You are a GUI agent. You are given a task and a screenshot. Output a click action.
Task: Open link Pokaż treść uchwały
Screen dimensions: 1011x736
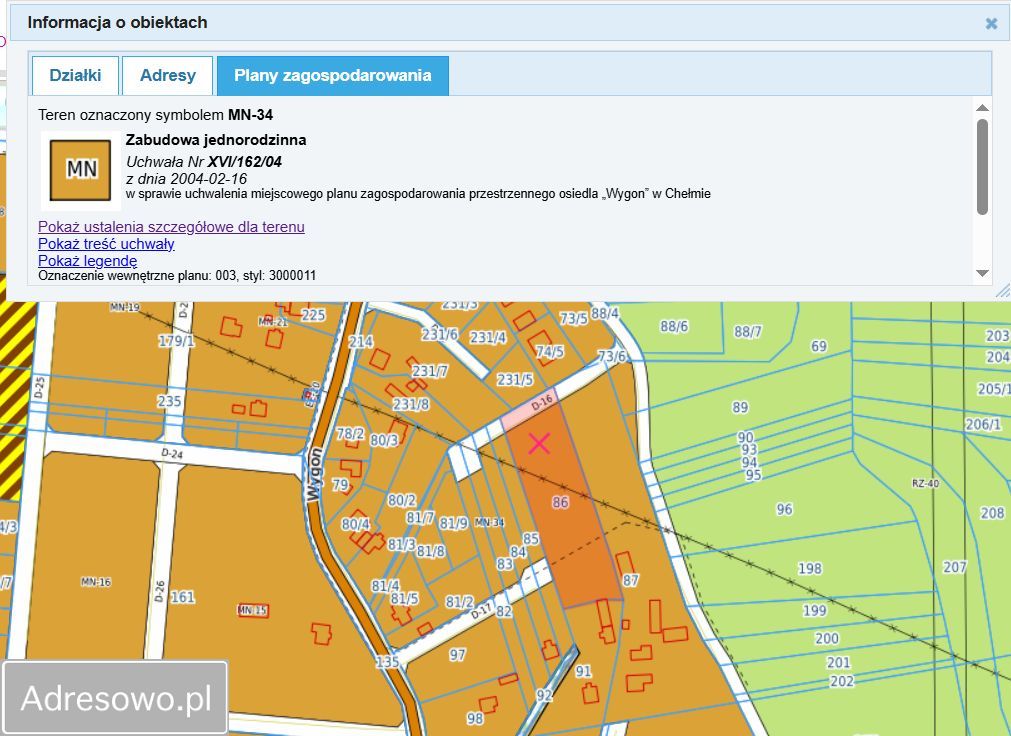tap(106, 244)
